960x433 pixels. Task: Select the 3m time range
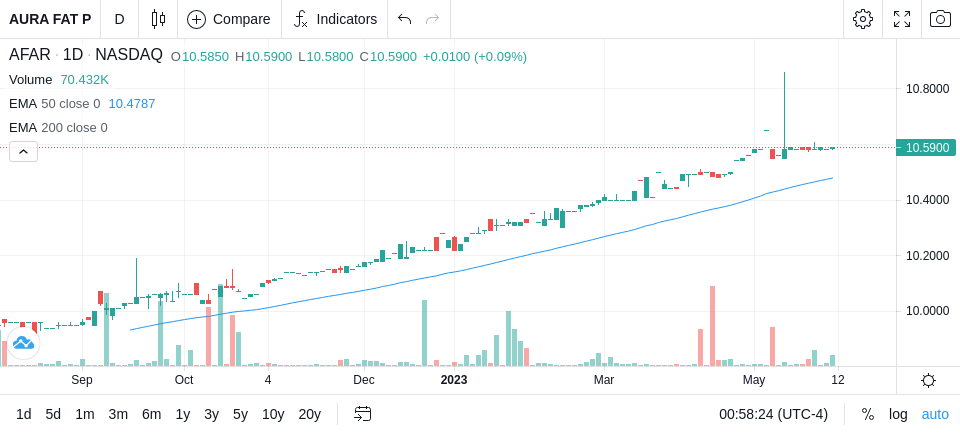(118, 415)
